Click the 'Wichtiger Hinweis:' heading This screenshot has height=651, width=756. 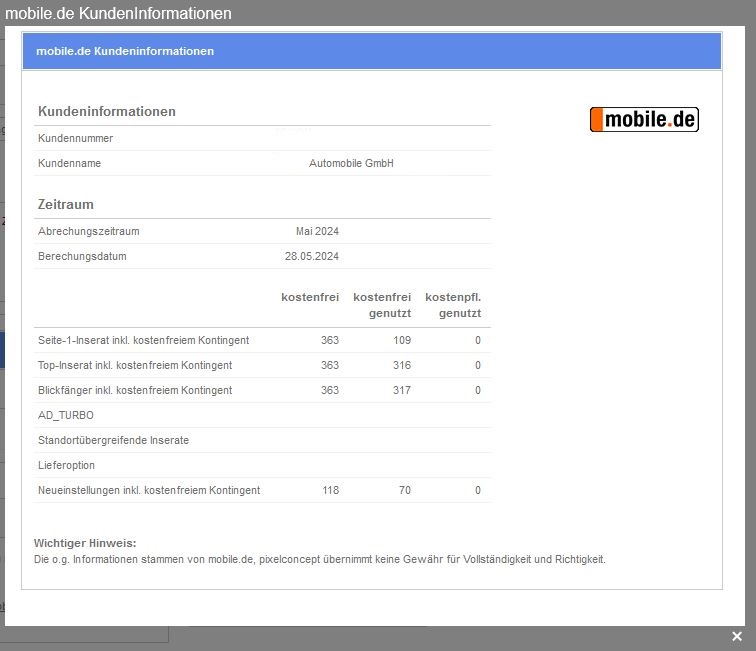pos(85,543)
